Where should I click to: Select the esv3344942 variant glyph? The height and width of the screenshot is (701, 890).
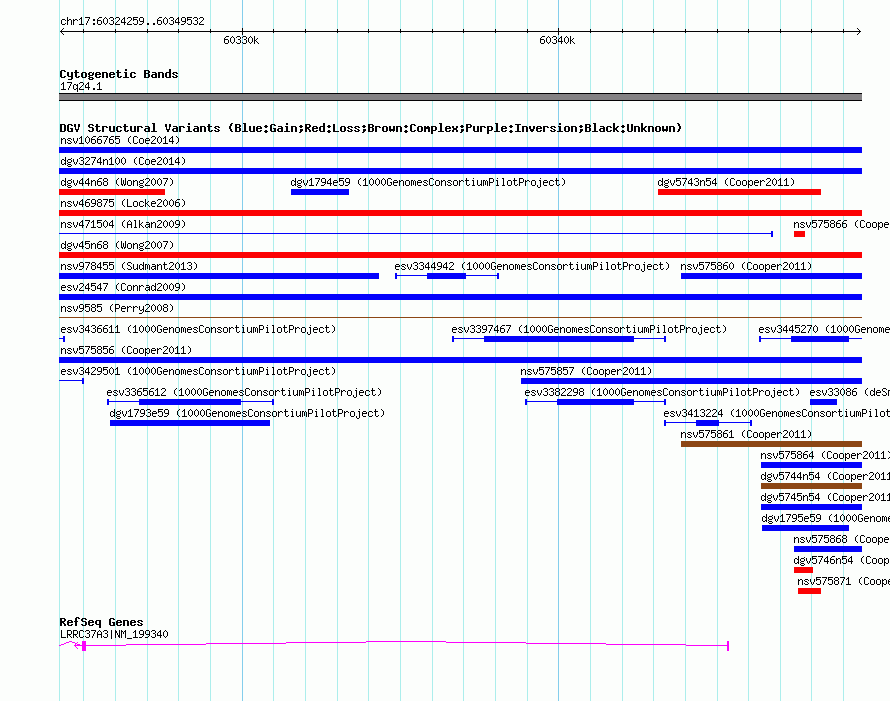coord(447,276)
